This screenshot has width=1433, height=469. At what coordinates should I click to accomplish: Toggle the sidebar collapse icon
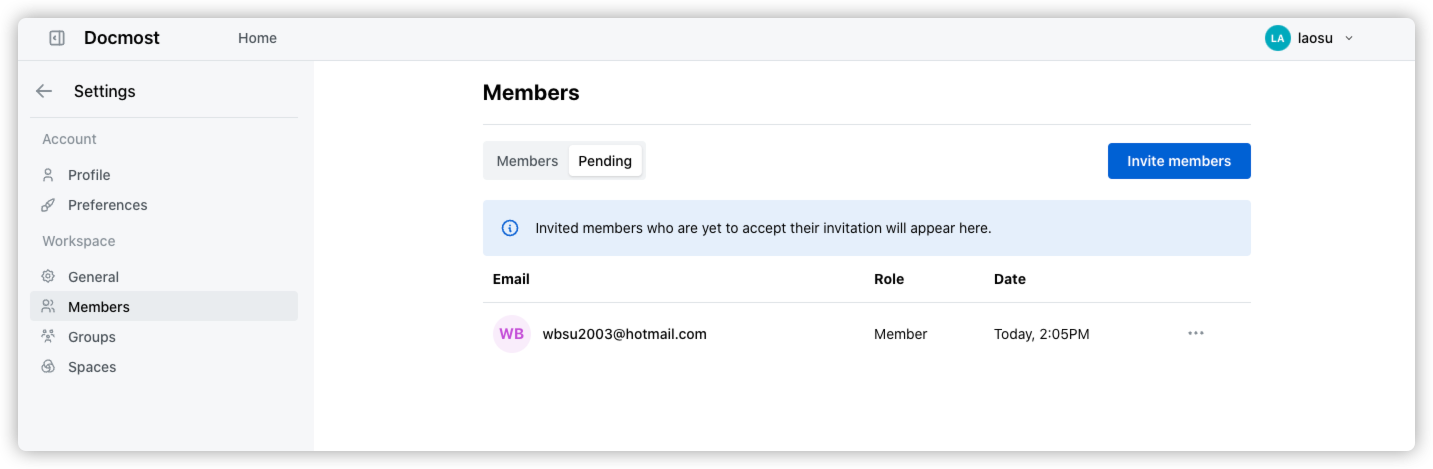point(57,38)
